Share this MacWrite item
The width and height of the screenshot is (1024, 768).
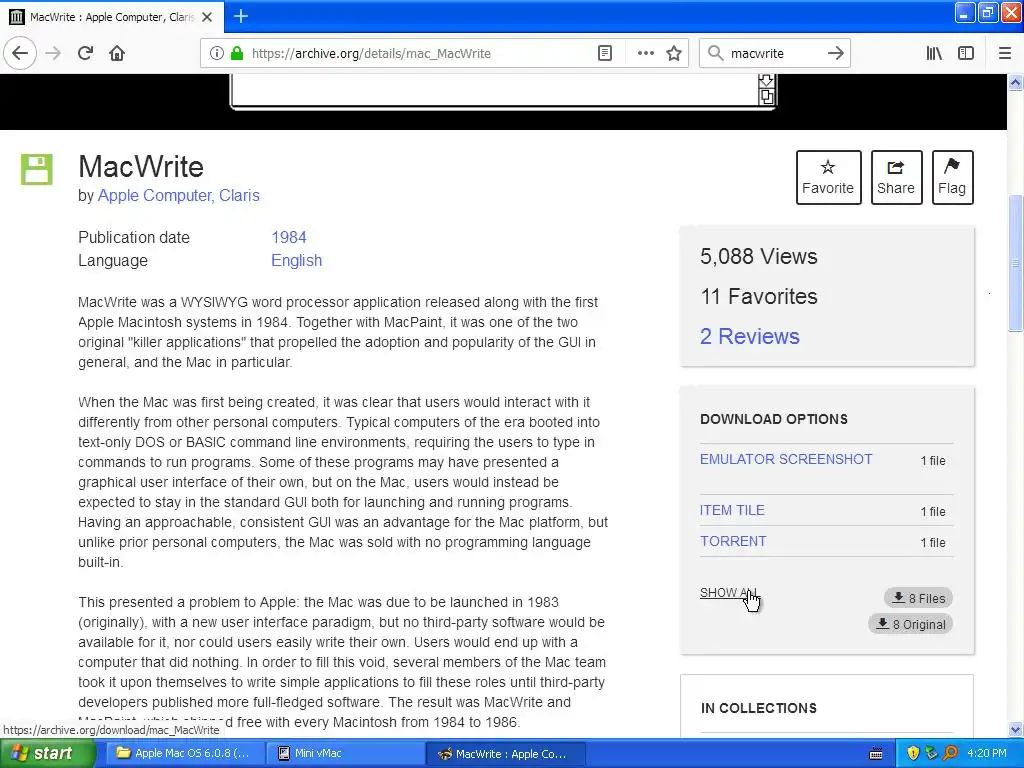pyautogui.click(x=896, y=178)
